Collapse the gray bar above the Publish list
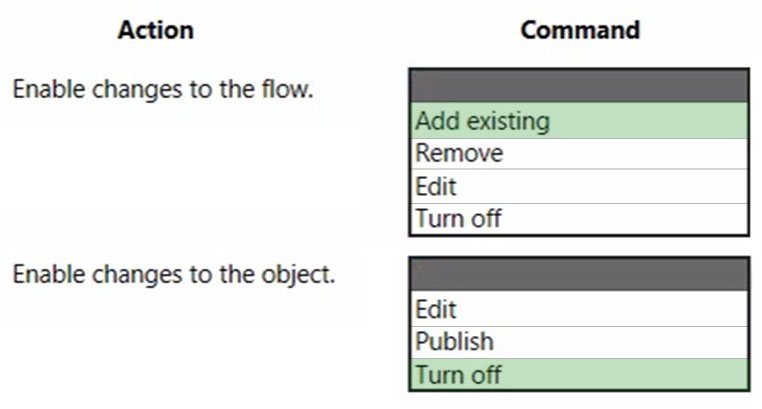Image resolution: width=762 pixels, height=409 pixels. [579, 275]
